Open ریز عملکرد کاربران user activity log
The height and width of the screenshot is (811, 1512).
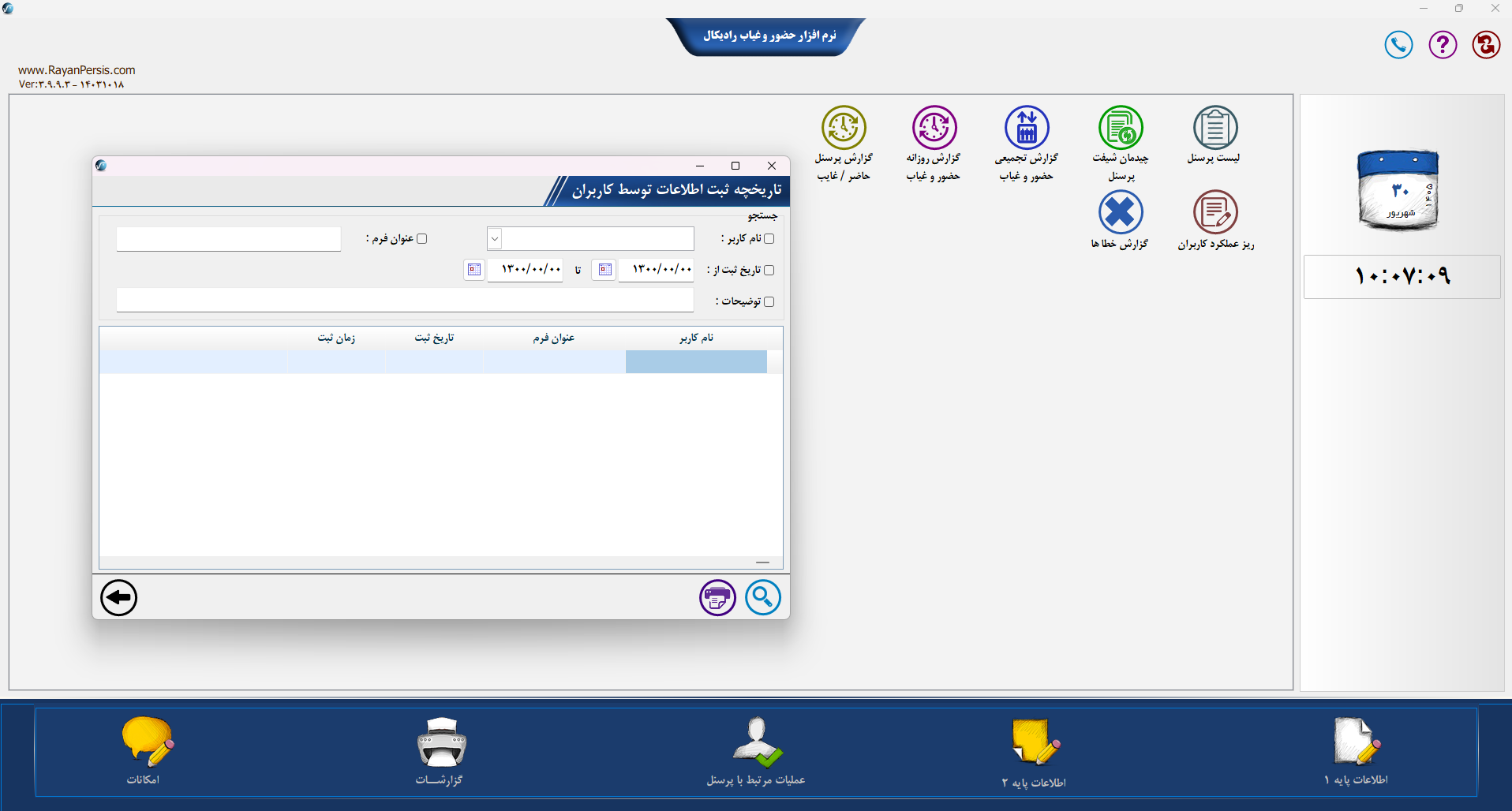pyautogui.click(x=1215, y=212)
